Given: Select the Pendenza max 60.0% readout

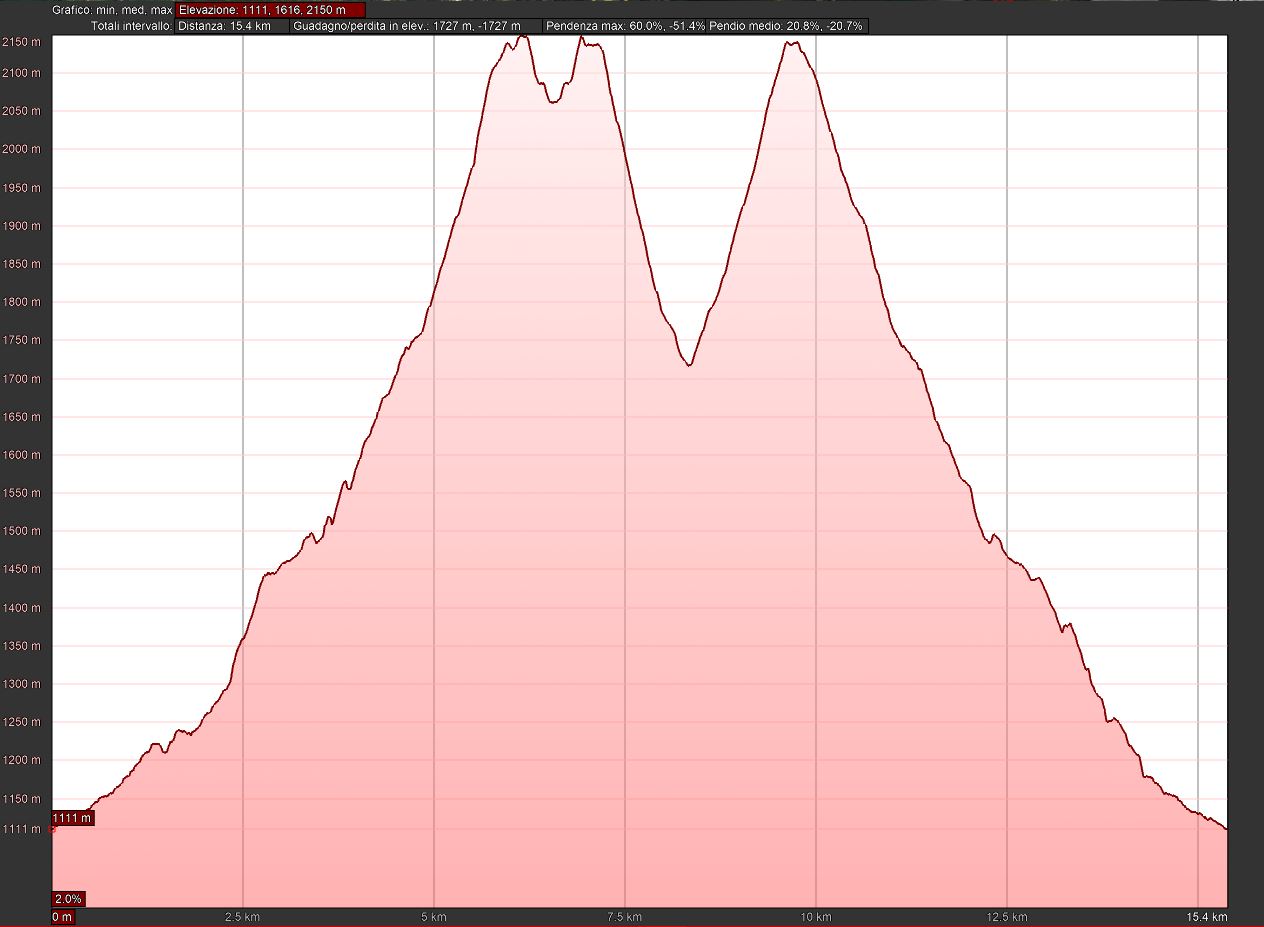Looking at the screenshot, I should click(625, 26).
